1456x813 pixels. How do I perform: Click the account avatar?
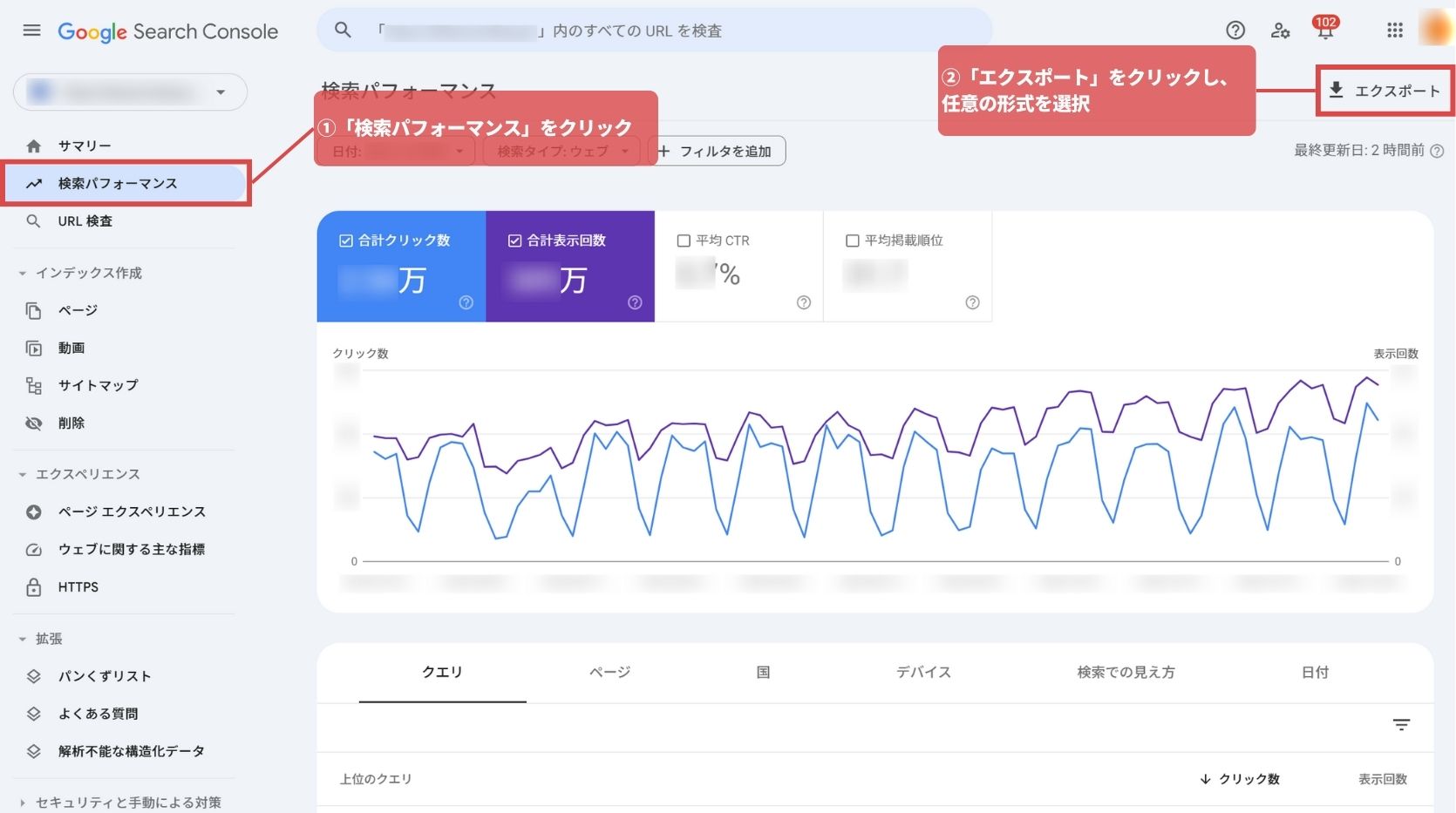1436,29
